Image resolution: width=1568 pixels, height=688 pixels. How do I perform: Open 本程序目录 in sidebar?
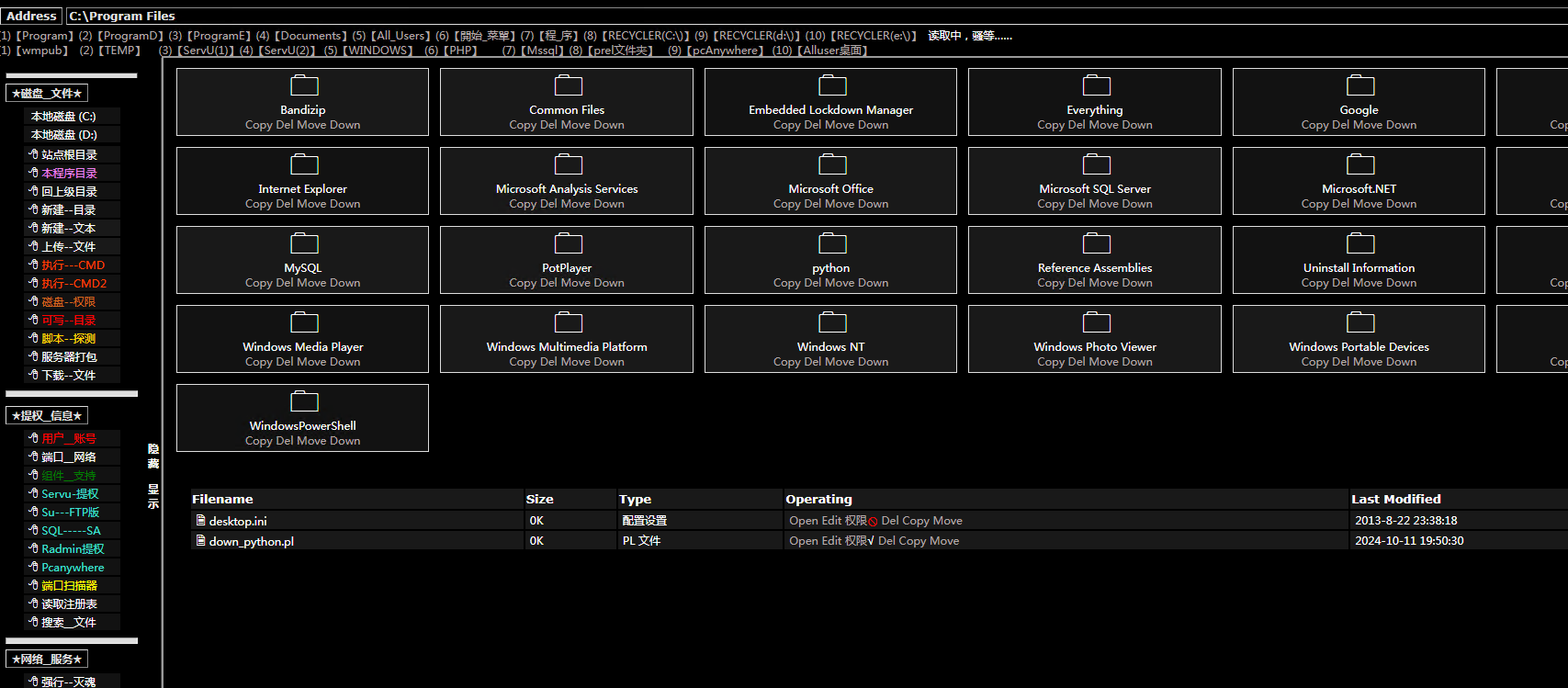69,174
